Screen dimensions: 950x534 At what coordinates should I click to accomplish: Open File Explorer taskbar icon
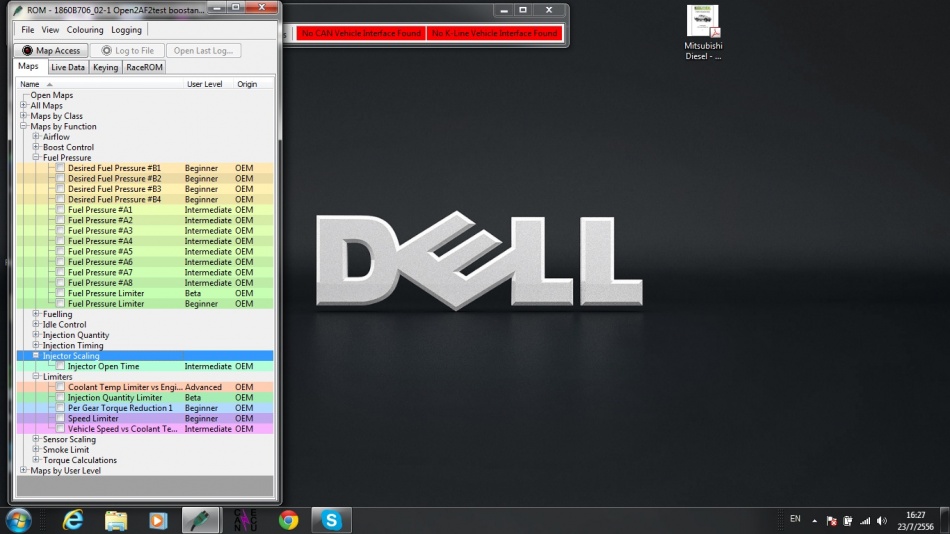[116, 521]
